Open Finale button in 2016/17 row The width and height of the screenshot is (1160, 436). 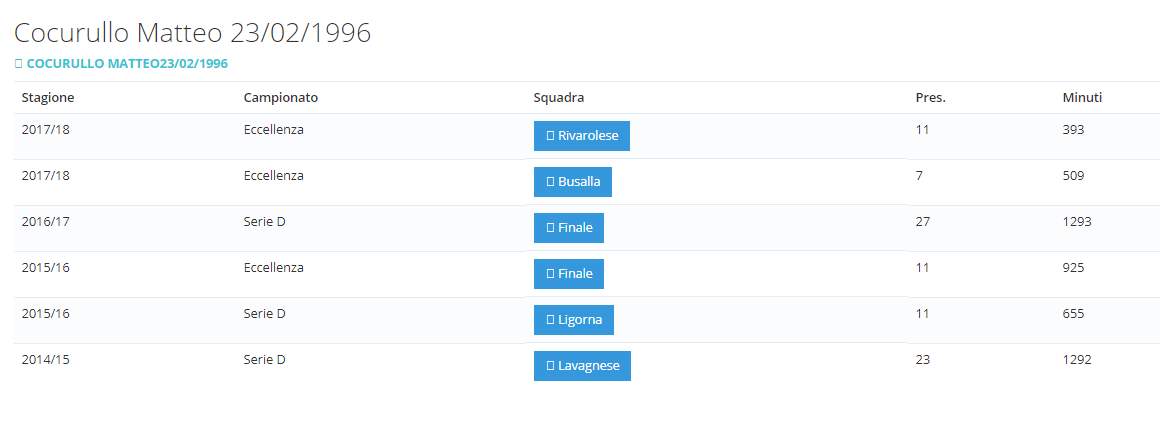pyautogui.click(x=568, y=228)
